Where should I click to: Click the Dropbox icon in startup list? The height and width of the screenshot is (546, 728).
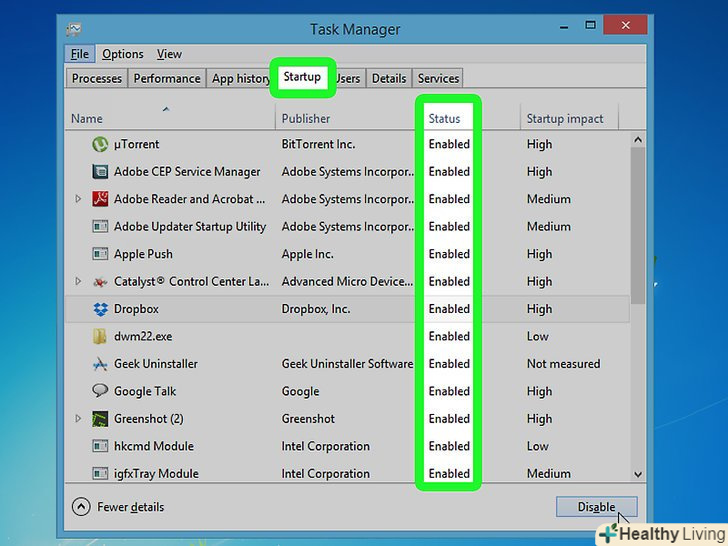click(100, 309)
